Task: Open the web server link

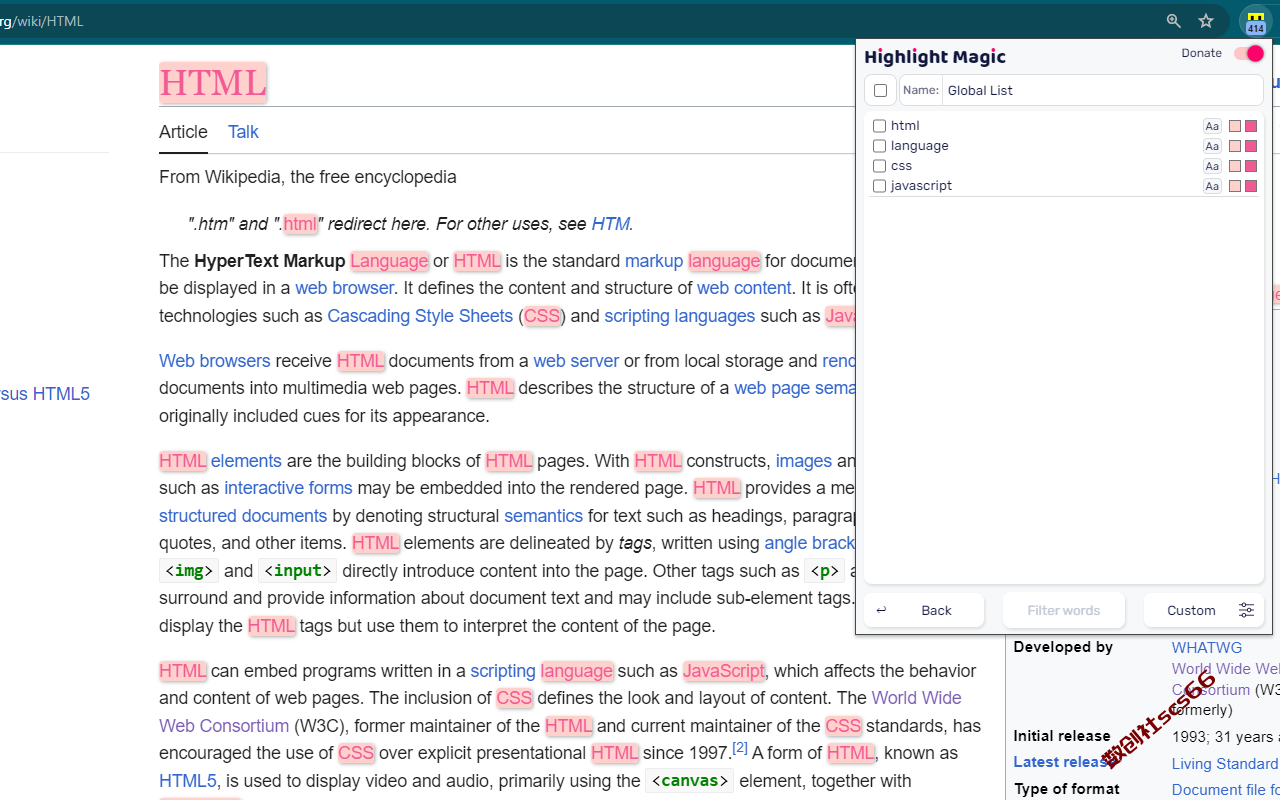Action: click(x=576, y=361)
